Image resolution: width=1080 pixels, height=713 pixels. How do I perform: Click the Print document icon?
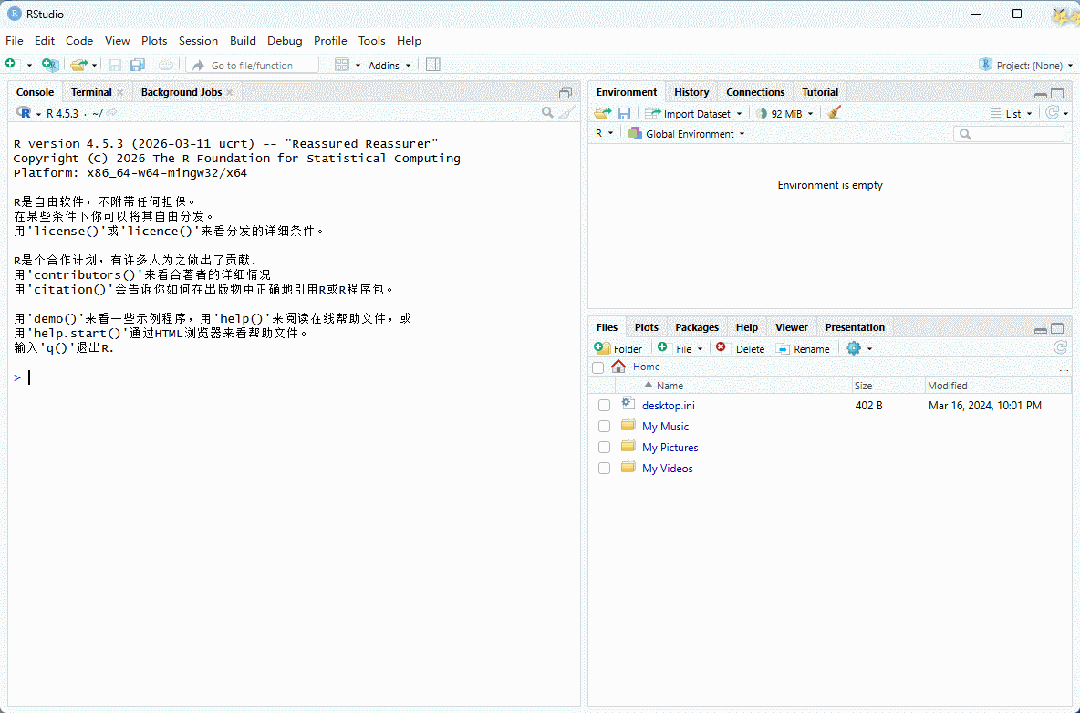166,65
